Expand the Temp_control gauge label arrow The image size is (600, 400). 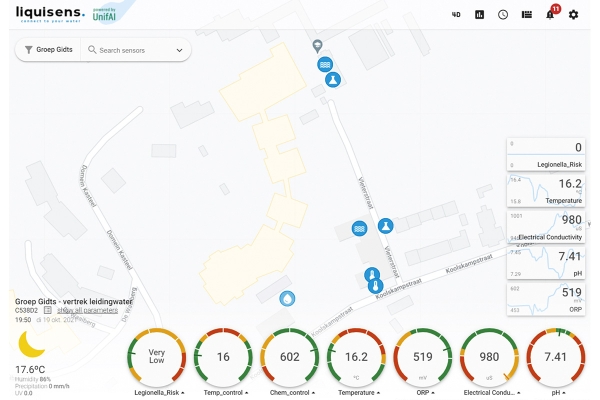246,393
